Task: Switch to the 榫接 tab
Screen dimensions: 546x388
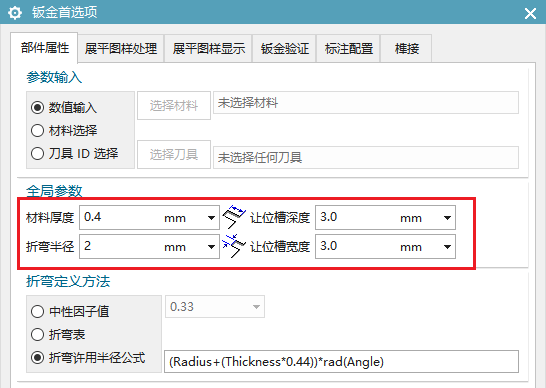Action: click(x=406, y=48)
